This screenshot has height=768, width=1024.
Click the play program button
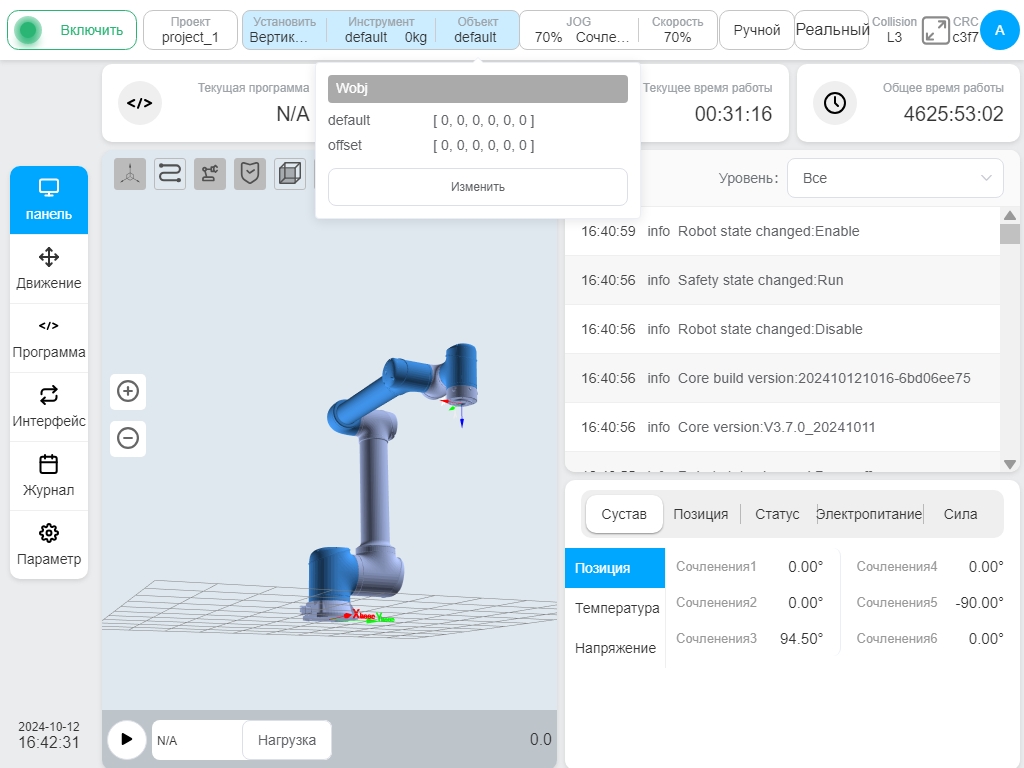click(127, 739)
